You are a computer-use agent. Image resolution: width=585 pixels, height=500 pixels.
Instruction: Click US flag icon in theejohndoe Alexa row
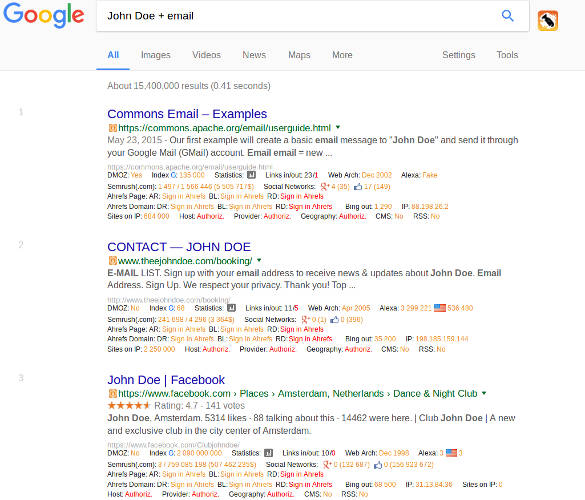[x=440, y=308]
